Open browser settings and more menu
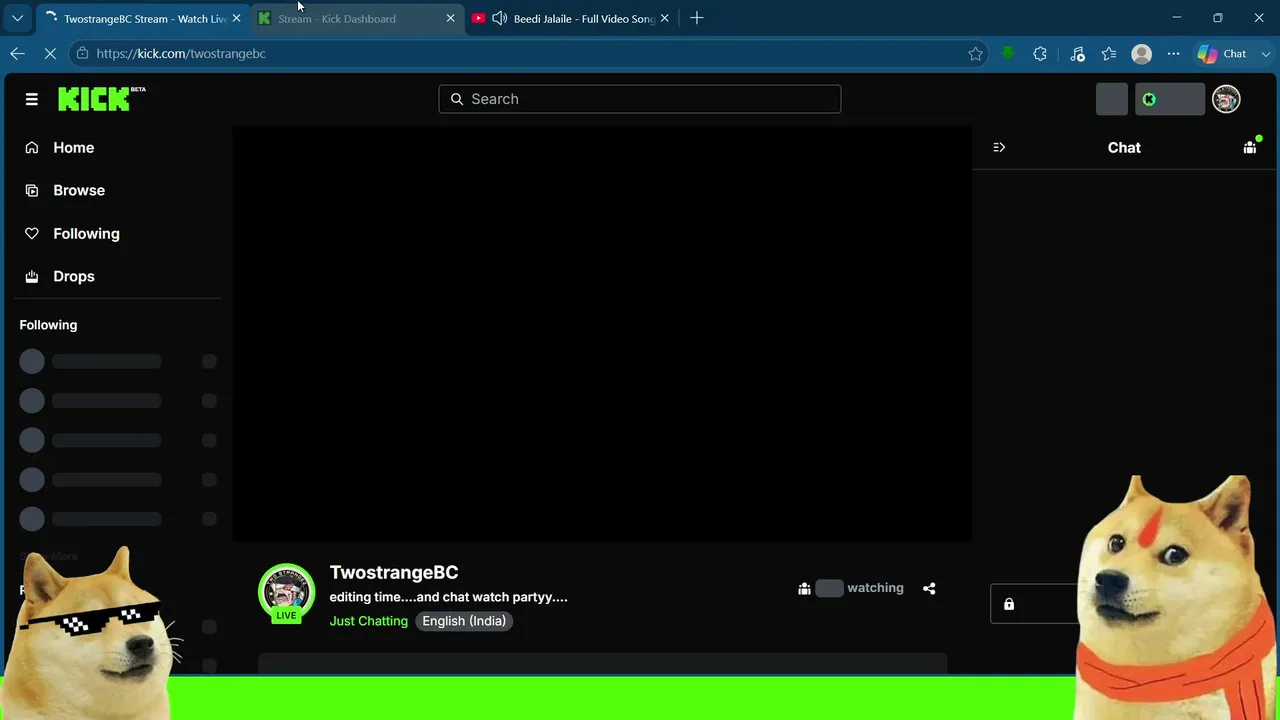This screenshot has height=720, width=1280. pyautogui.click(x=1173, y=54)
